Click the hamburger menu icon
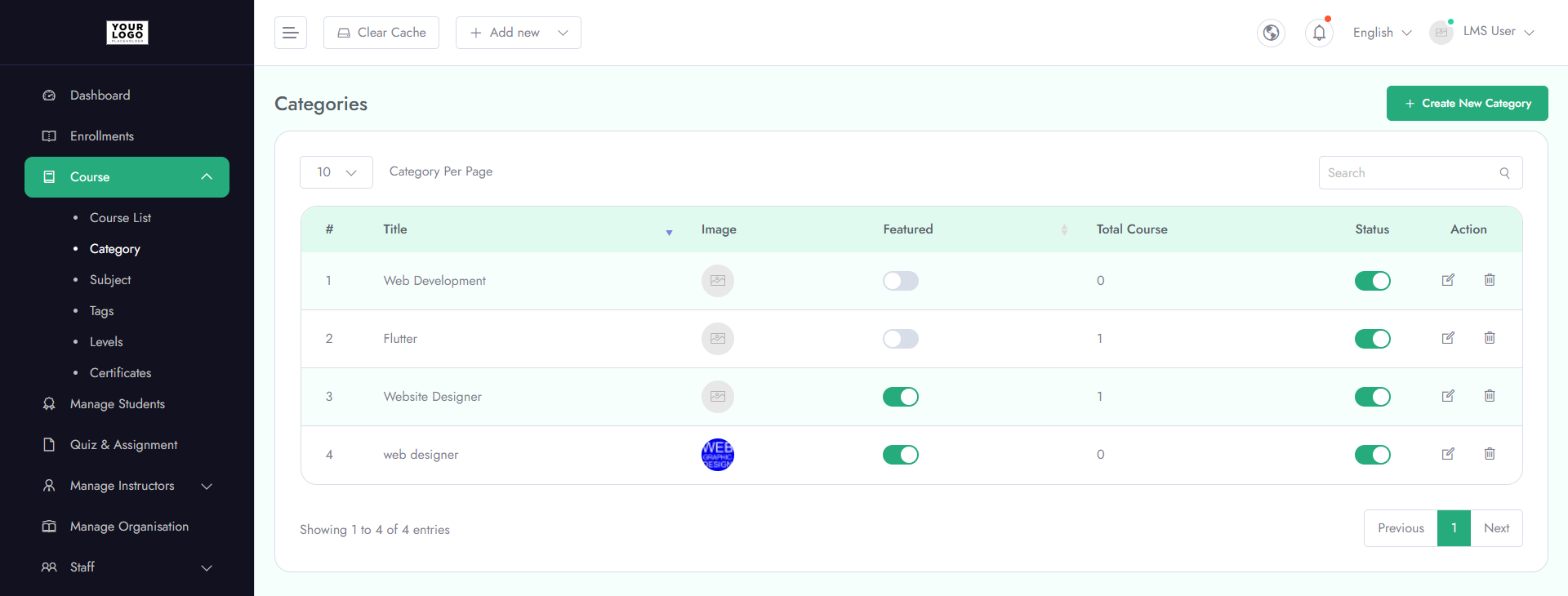 [290, 33]
